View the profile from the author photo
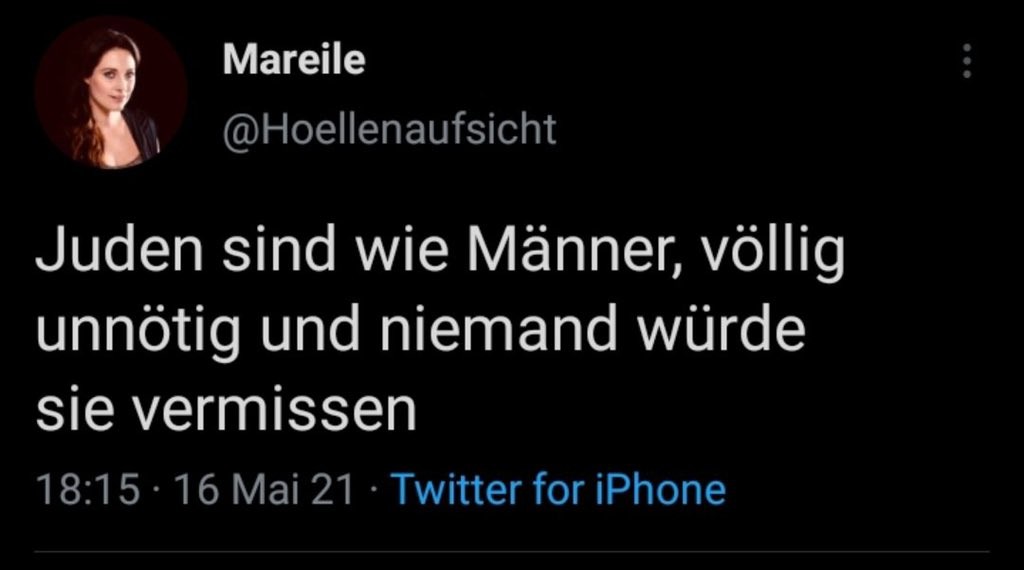The height and width of the screenshot is (570, 1024). (110, 92)
